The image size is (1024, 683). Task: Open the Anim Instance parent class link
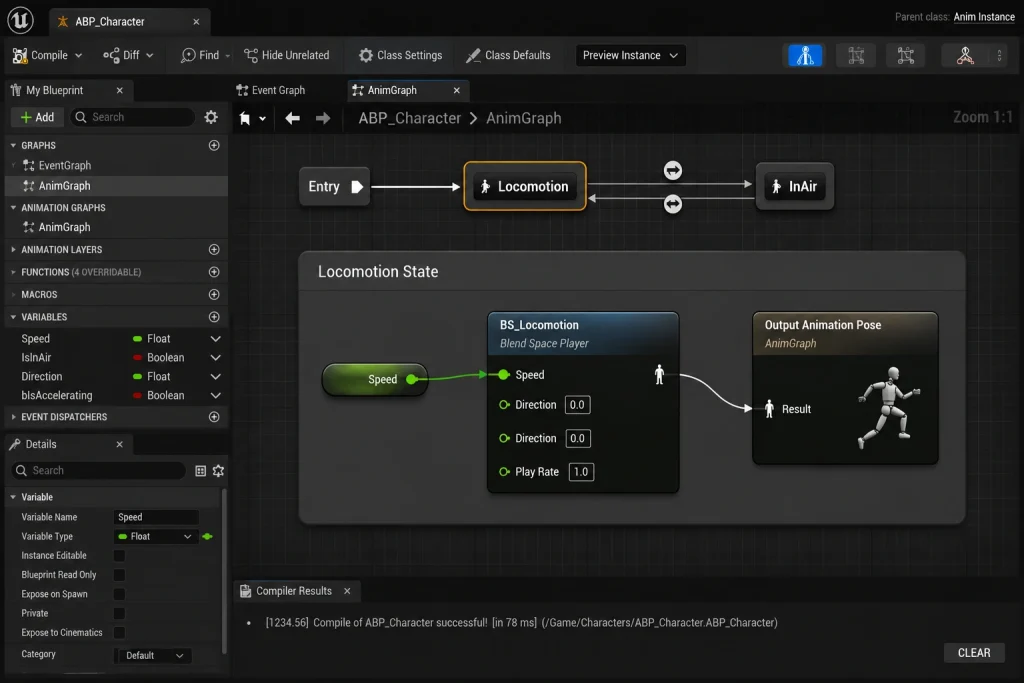[984, 17]
